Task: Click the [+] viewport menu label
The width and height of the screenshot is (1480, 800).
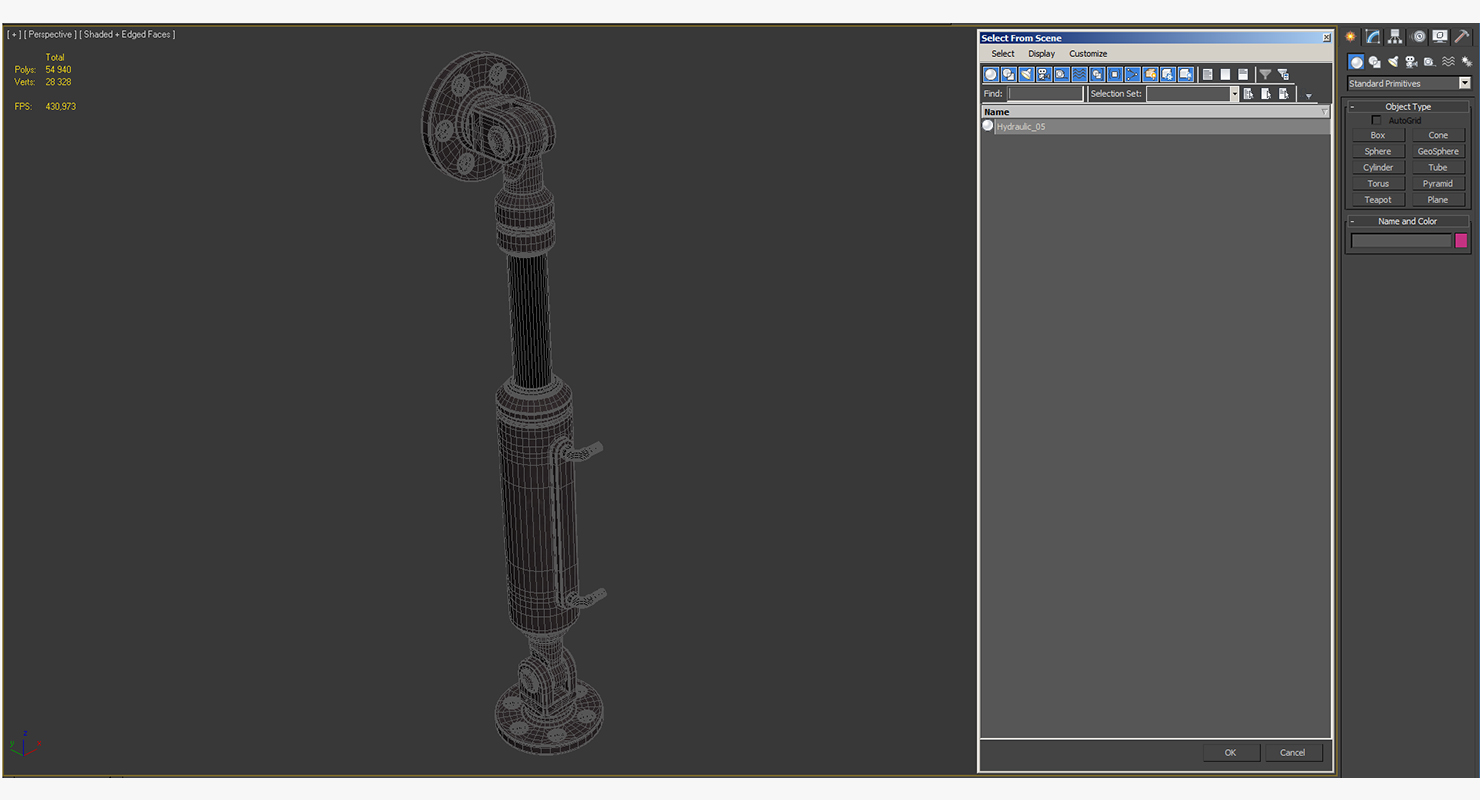Action: [x=13, y=34]
